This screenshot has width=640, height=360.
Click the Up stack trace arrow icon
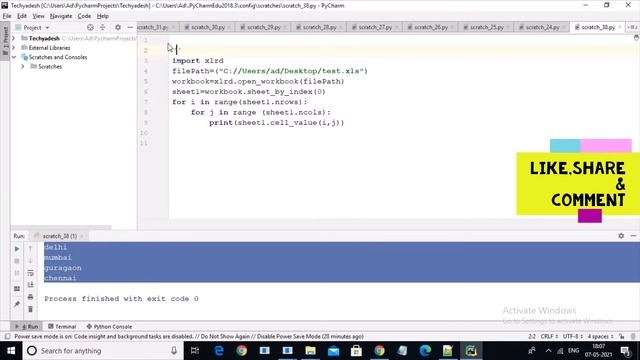pyautogui.click(x=30, y=248)
